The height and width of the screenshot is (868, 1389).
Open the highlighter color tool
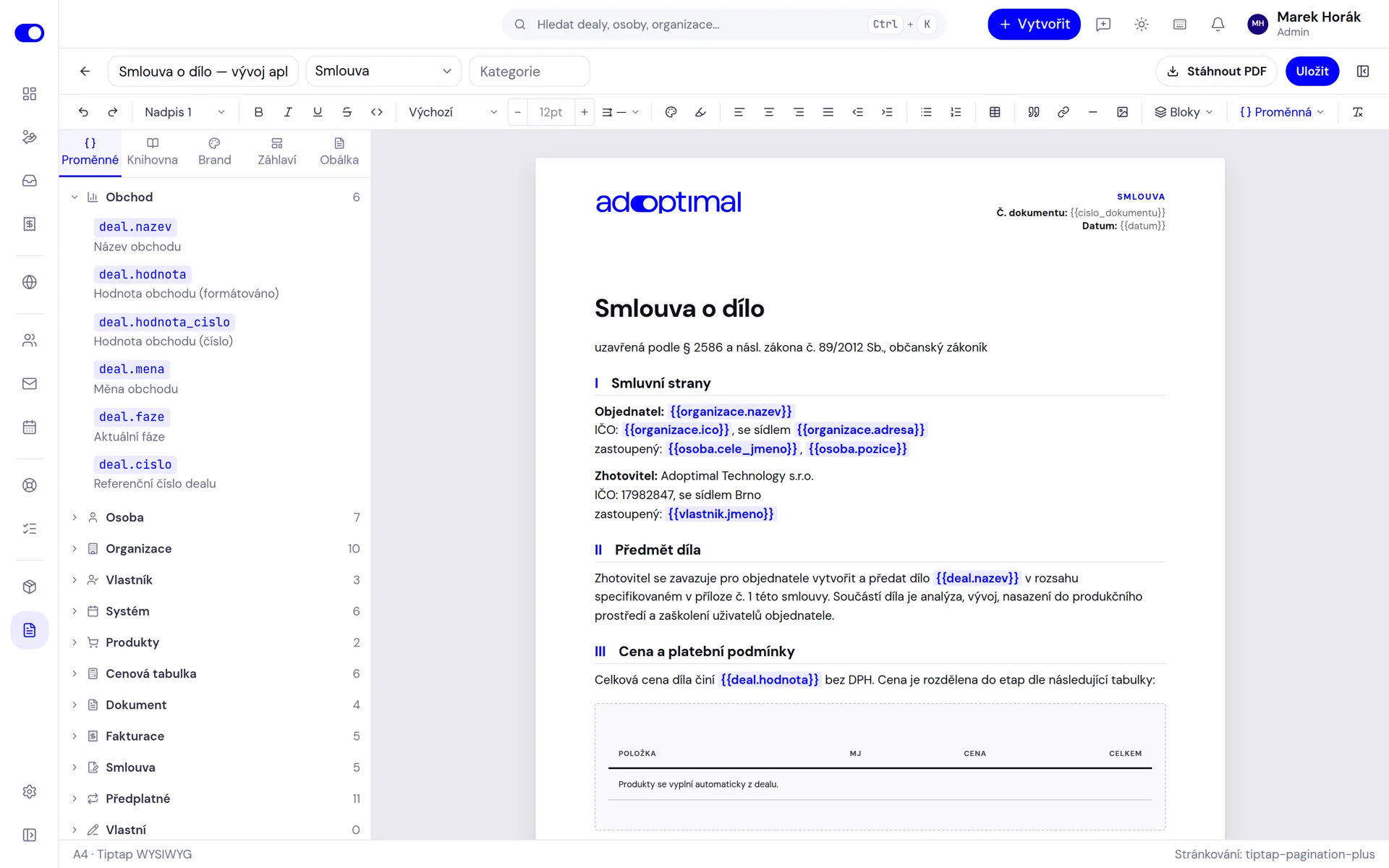(x=700, y=112)
